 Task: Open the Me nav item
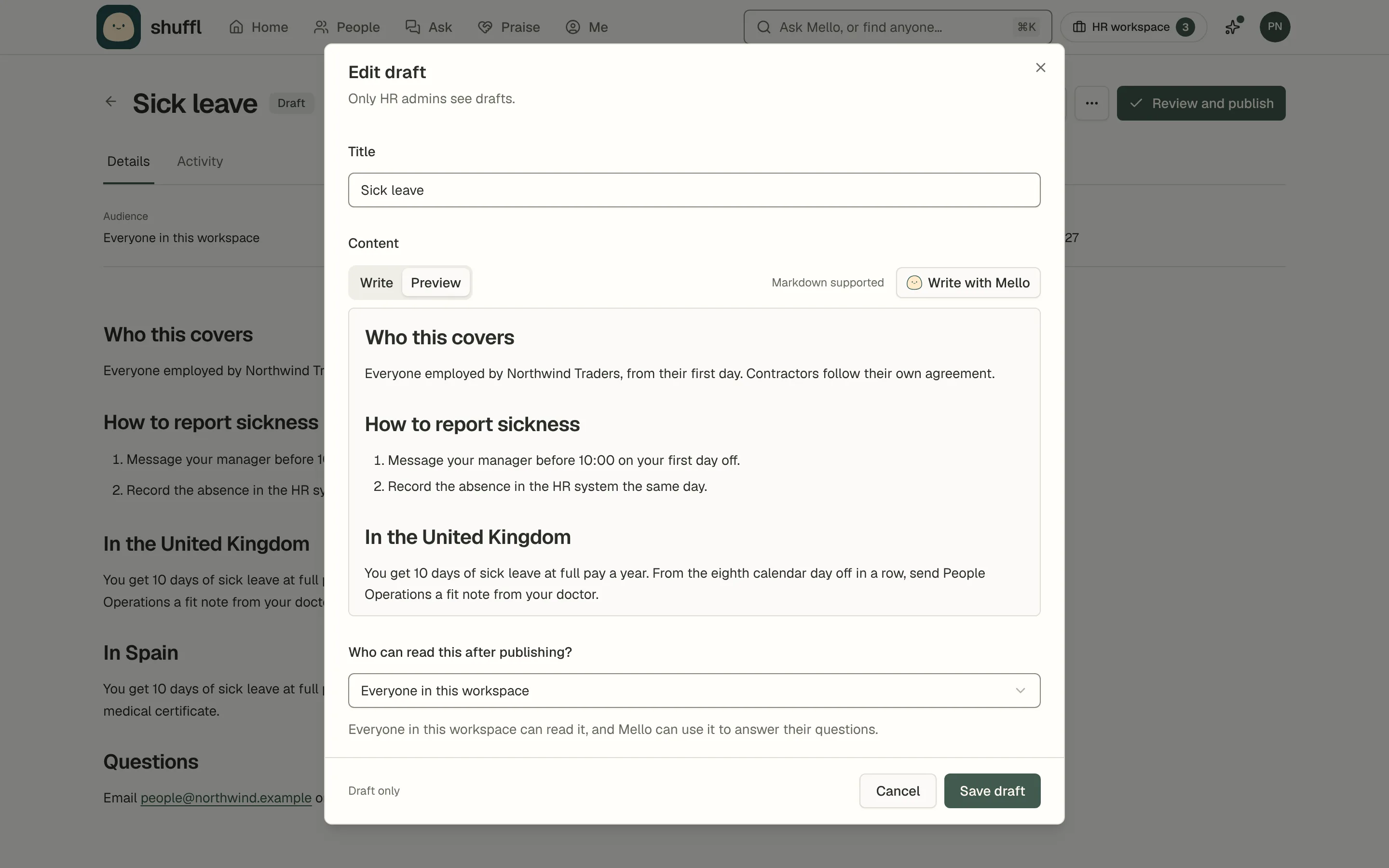[x=586, y=27]
